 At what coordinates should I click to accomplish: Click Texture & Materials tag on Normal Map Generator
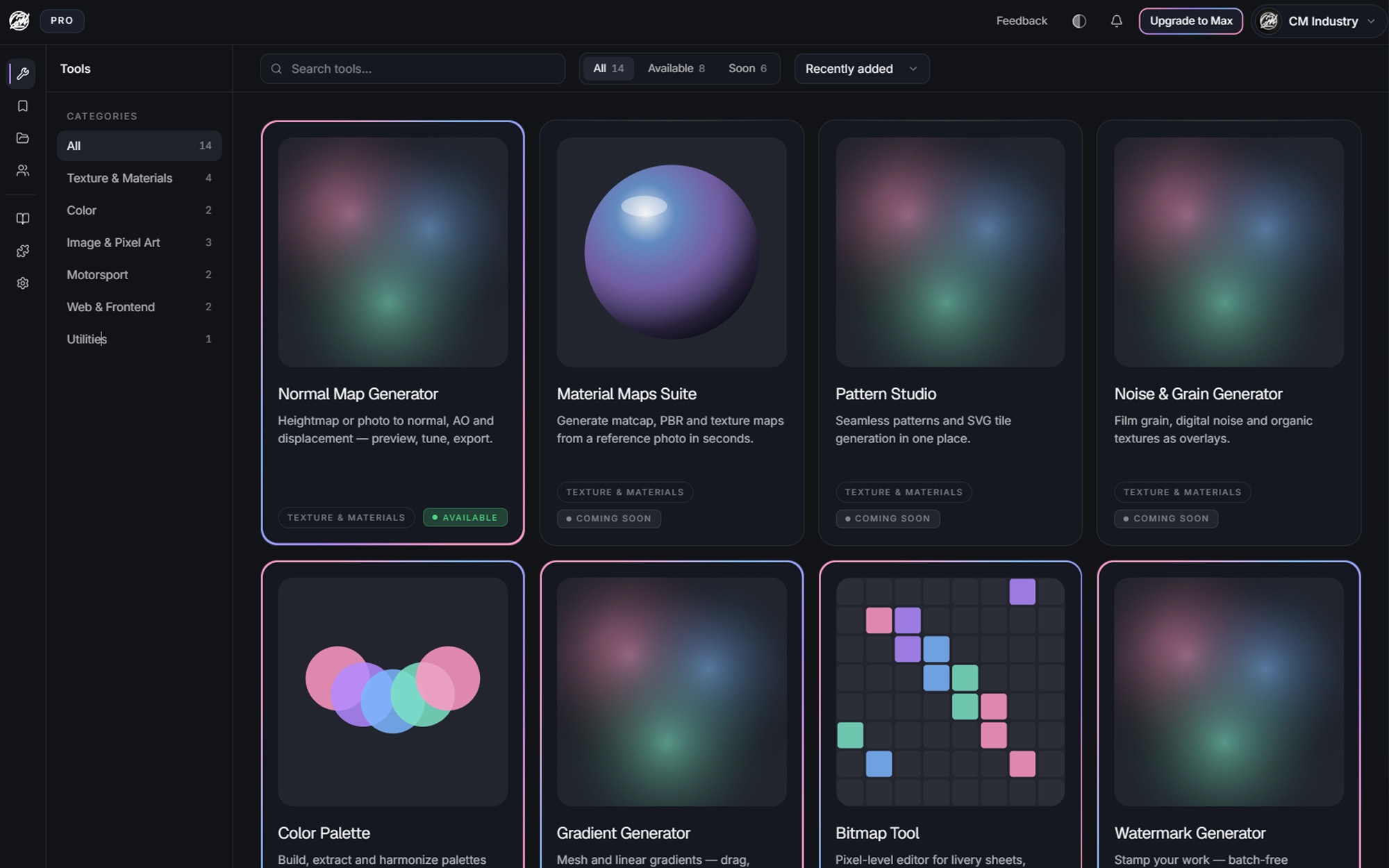click(346, 517)
